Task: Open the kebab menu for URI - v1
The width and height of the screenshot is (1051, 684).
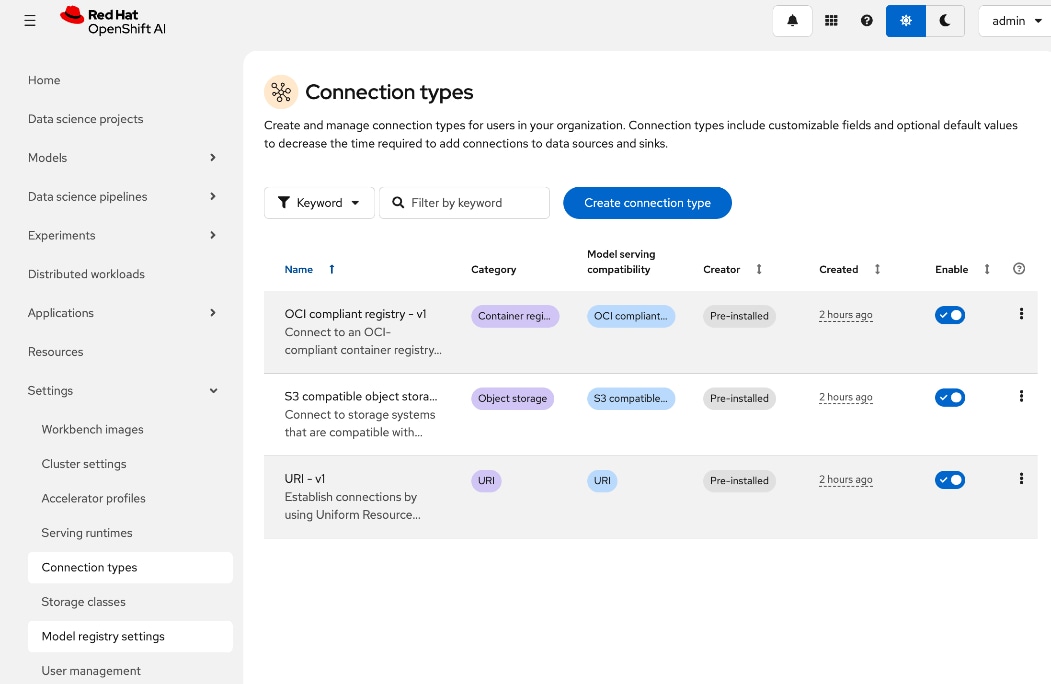Action: [x=1021, y=480]
